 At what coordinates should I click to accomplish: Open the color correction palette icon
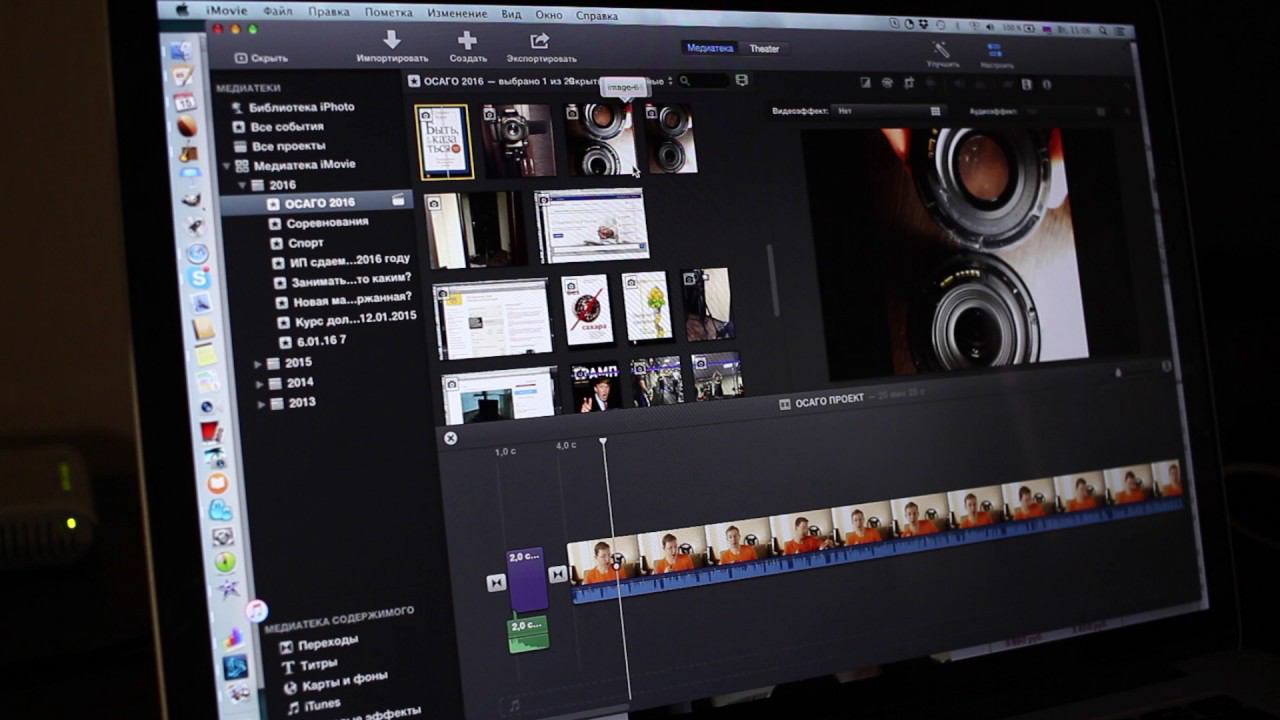(x=887, y=83)
